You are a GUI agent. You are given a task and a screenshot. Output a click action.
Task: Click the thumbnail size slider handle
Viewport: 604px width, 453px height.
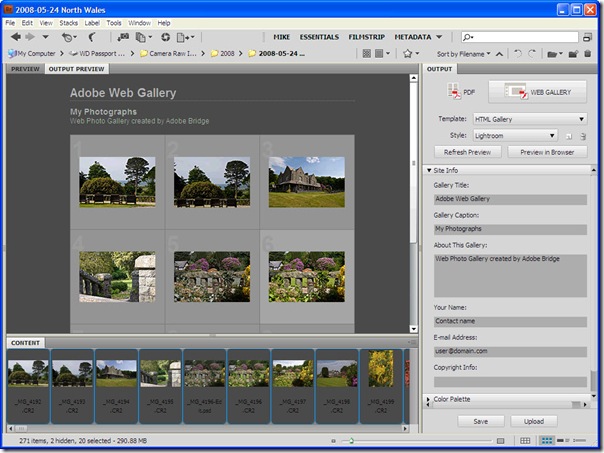pos(351,441)
